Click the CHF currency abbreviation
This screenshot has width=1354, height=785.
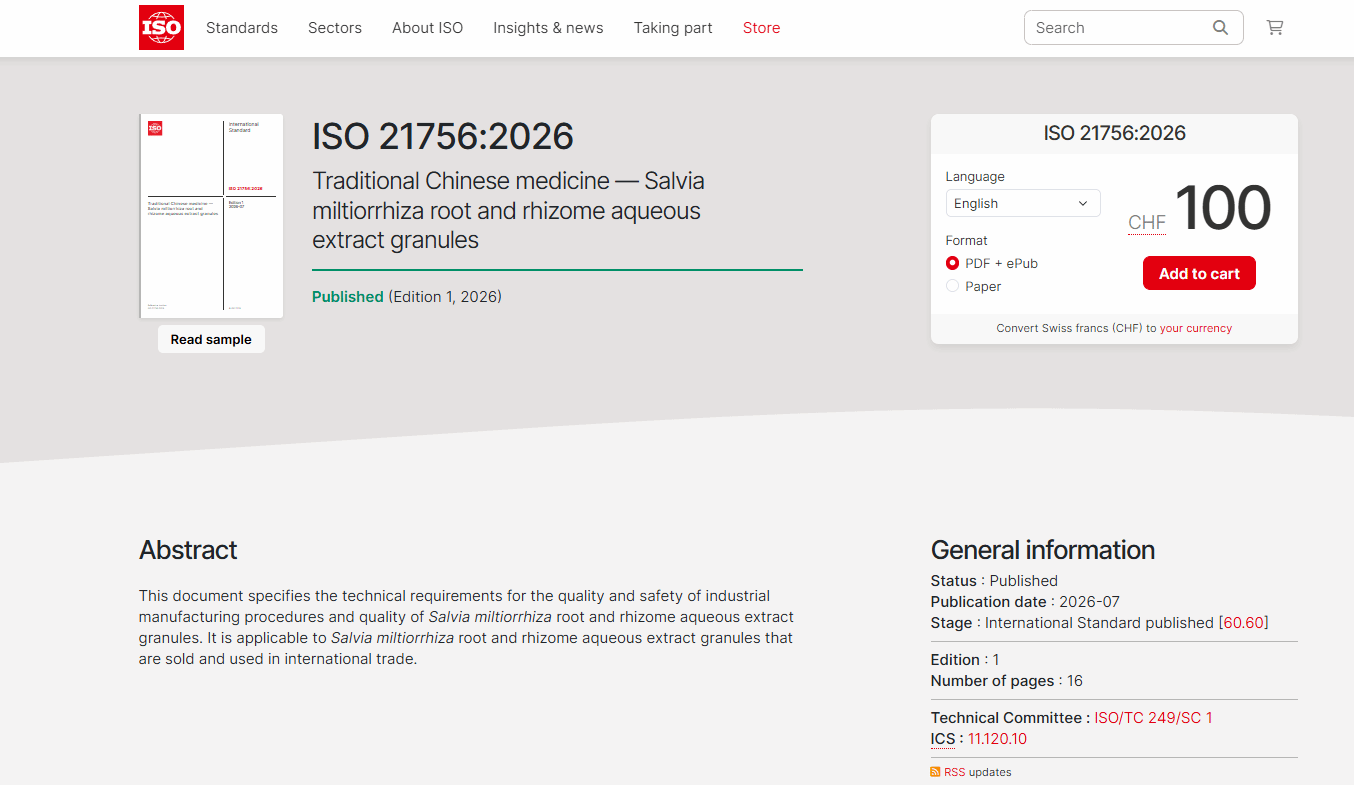pos(1147,223)
